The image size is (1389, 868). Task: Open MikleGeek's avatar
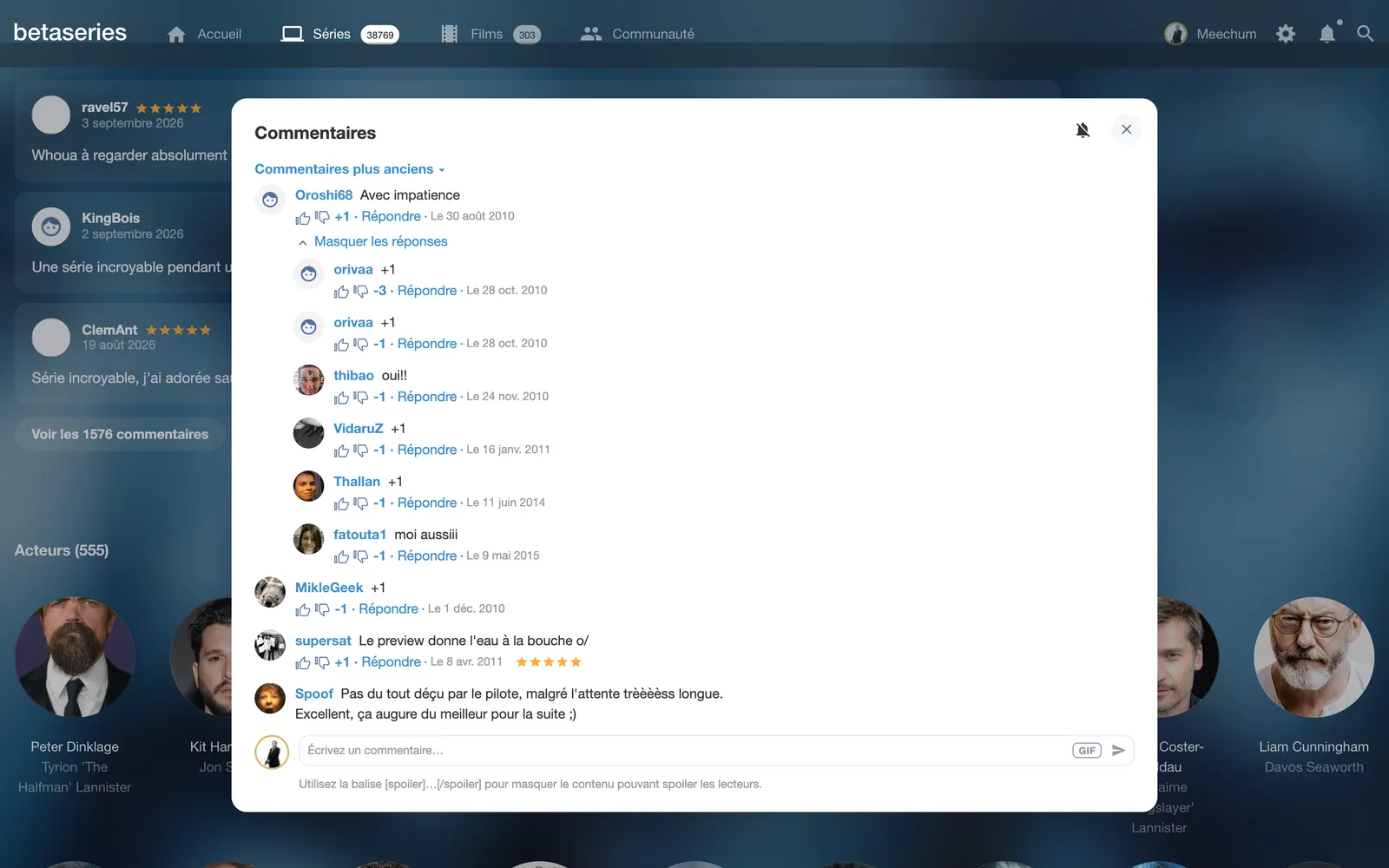click(x=270, y=593)
